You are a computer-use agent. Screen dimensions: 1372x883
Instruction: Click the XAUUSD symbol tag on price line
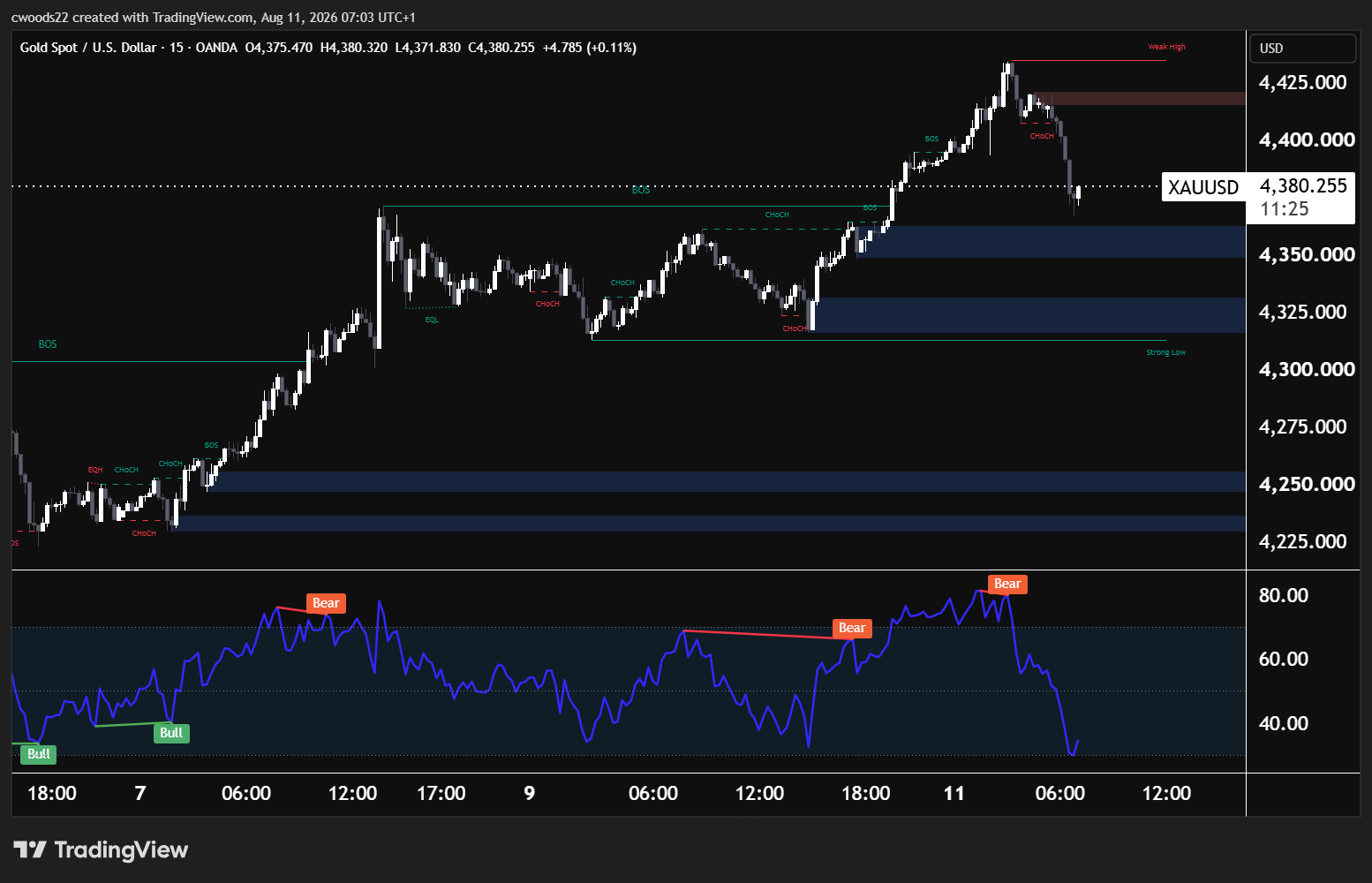[x=1203, y=187]
